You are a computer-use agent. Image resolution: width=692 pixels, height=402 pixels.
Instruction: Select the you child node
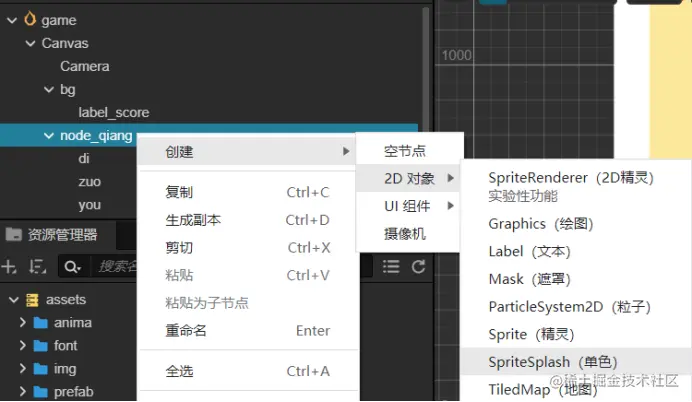(90, 205)
